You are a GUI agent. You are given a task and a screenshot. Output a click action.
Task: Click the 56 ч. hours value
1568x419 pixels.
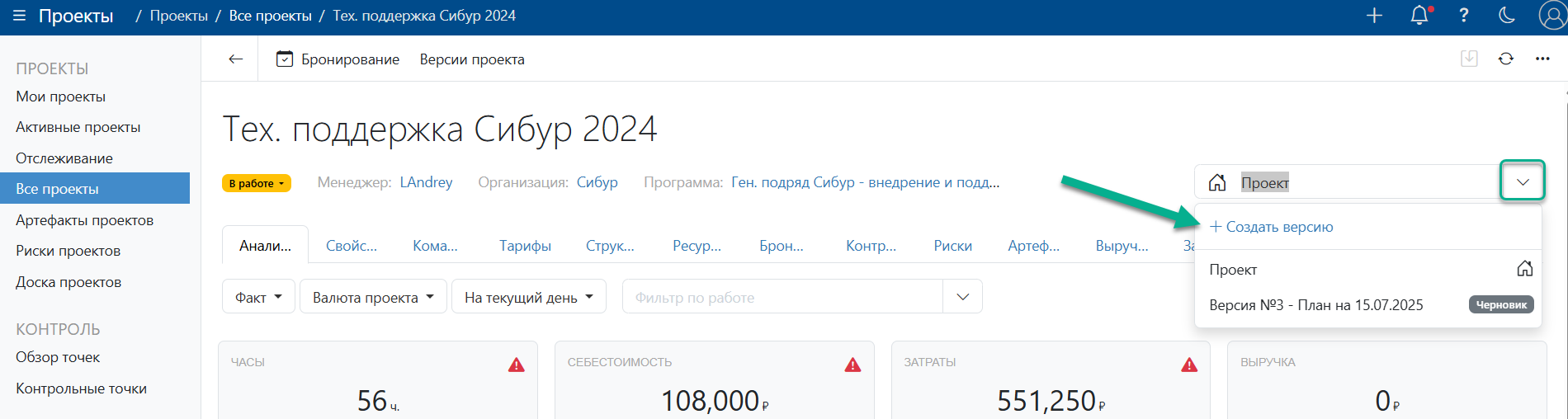378,401
